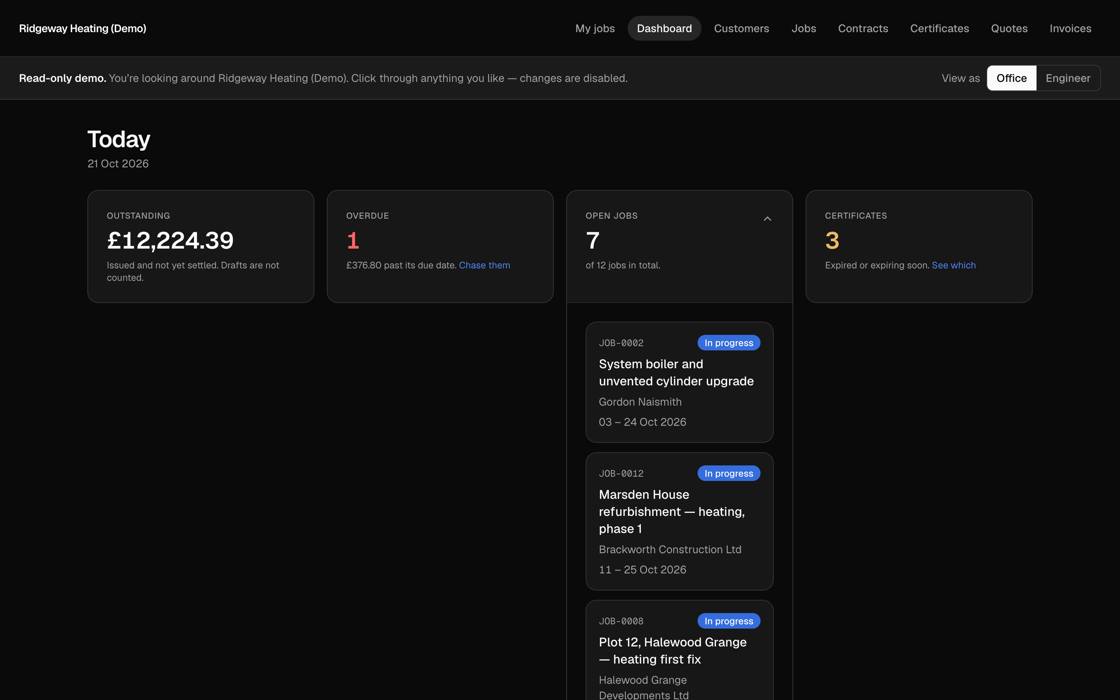Click the overdue count 1
Viewport: 1120px width, 700px height.
click(352, 240)
